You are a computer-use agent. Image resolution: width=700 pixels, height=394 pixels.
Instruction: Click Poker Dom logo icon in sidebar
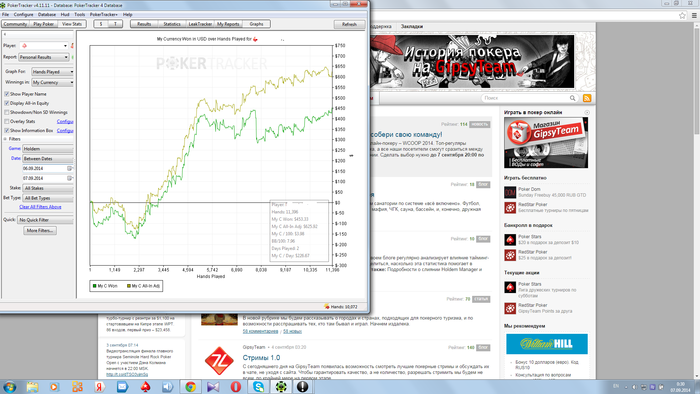coord(510,192)
